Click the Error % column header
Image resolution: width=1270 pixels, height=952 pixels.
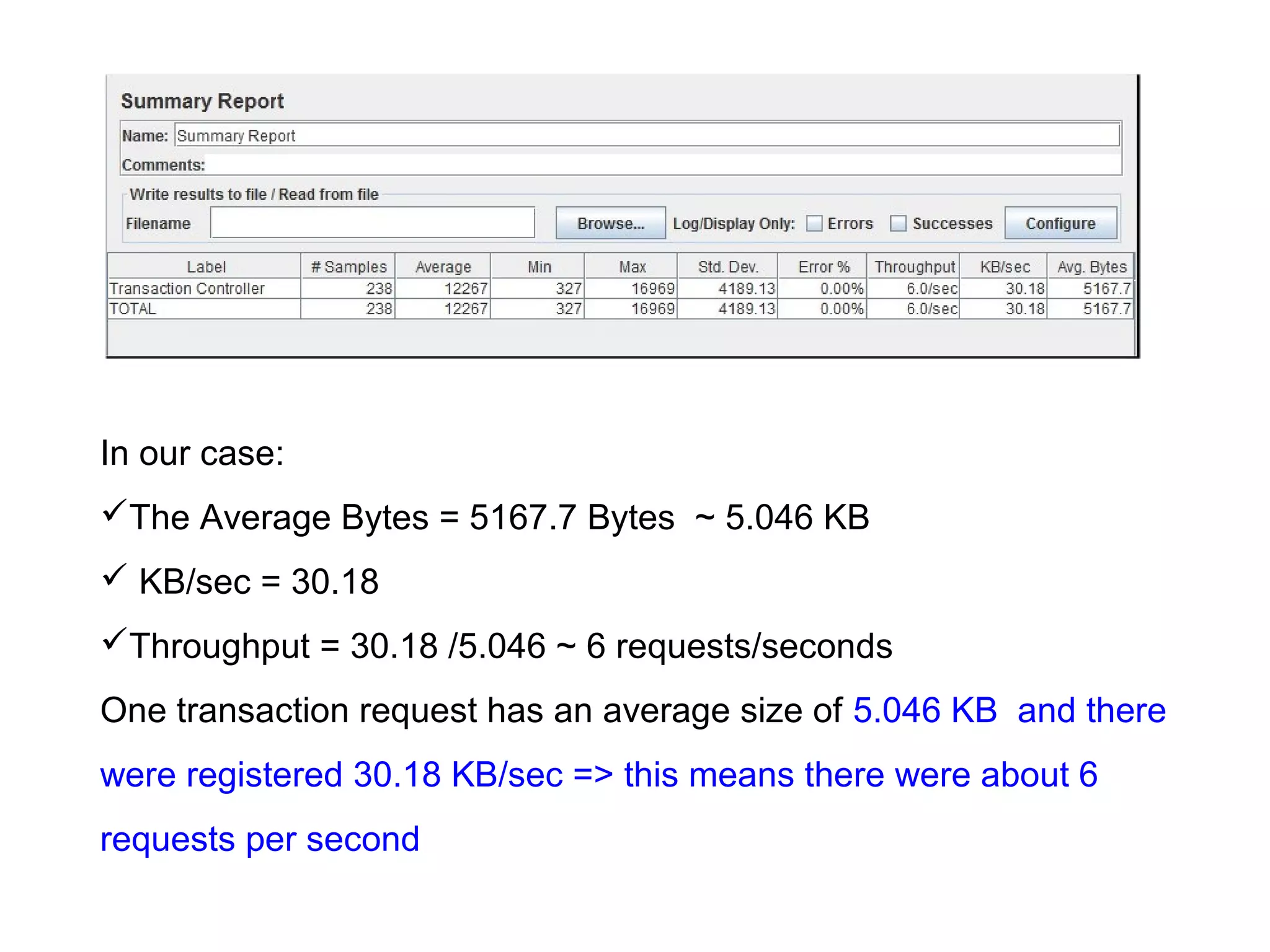point(823,267)
